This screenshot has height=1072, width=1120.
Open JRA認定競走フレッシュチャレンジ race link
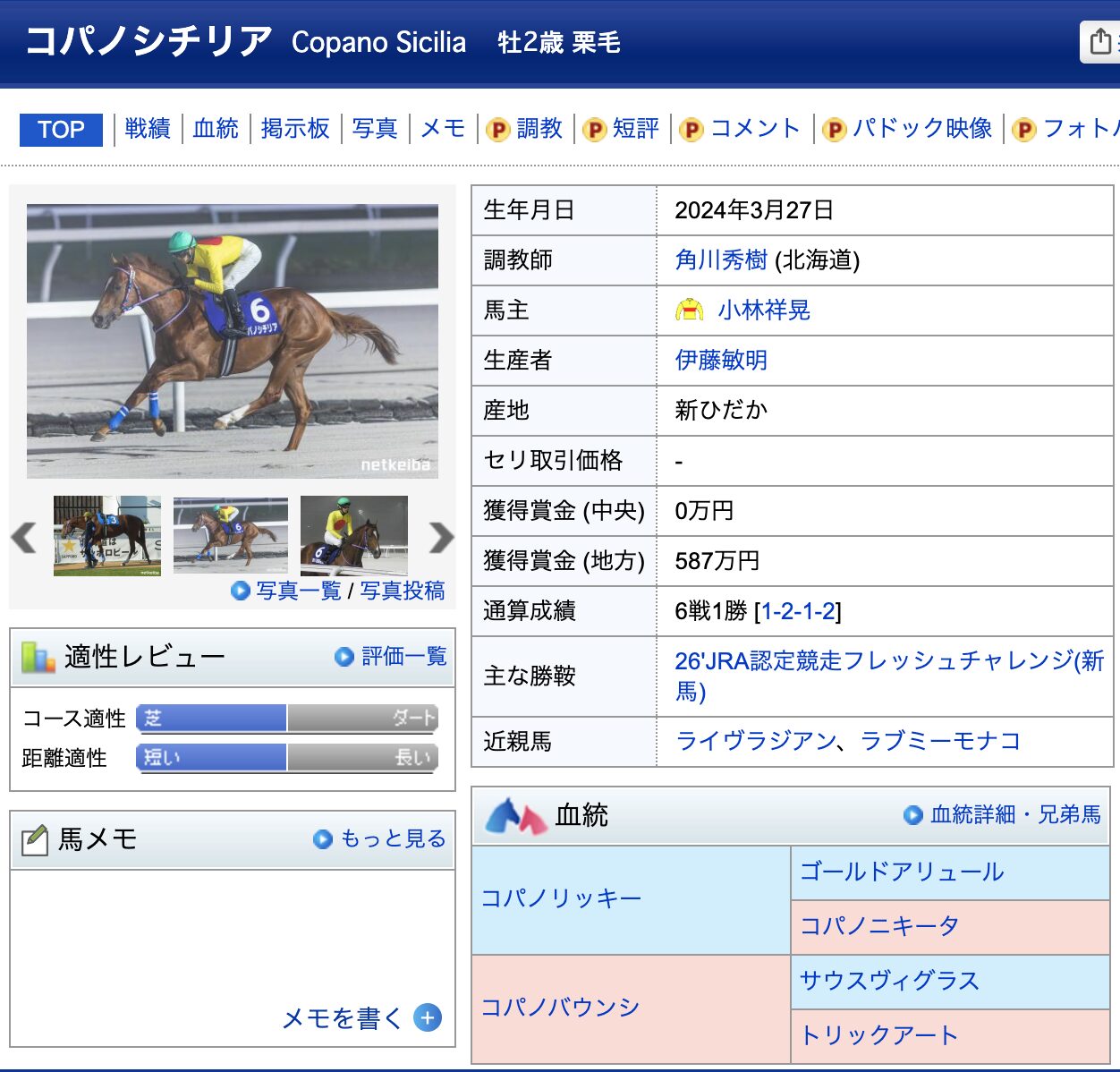(889, 676)
